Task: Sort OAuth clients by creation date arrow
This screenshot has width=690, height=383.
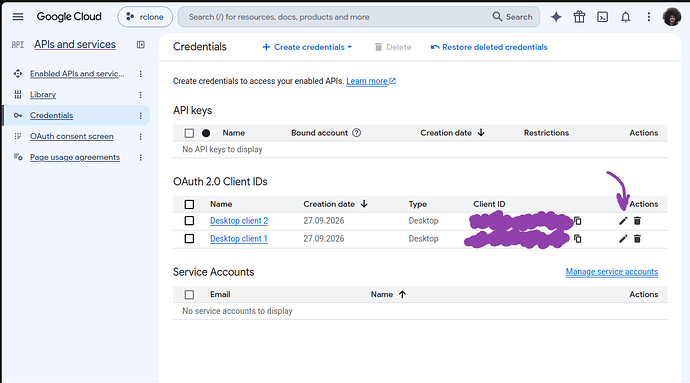Action: [364, 204]
